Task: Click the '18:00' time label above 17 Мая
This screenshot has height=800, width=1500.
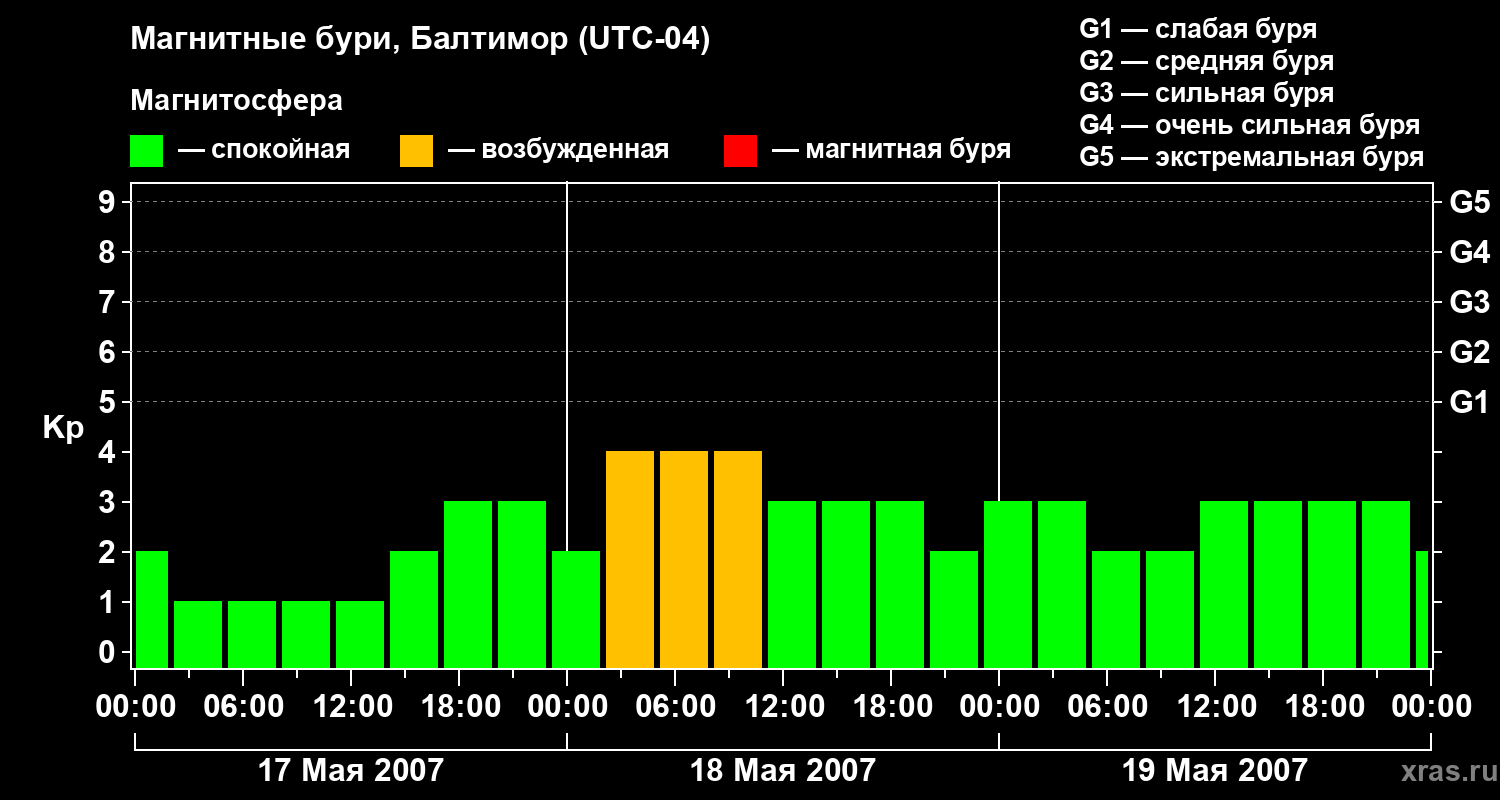Action: coord(459,707)
